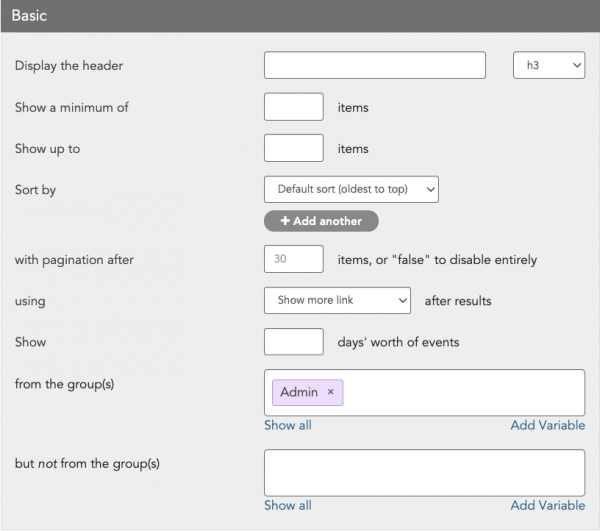The image size is (600, 531).
Task: Click the Basic section header
Action: (300, 16)
